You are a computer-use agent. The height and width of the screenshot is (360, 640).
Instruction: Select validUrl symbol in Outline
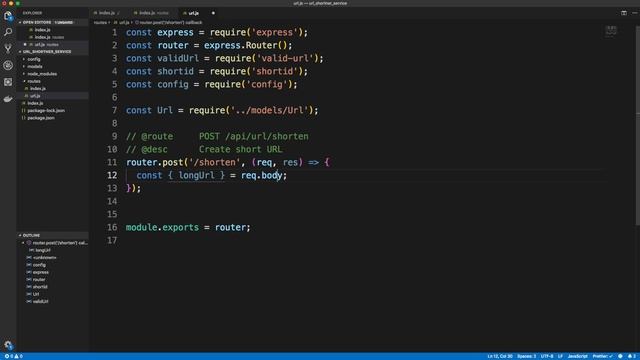(40, 302)
